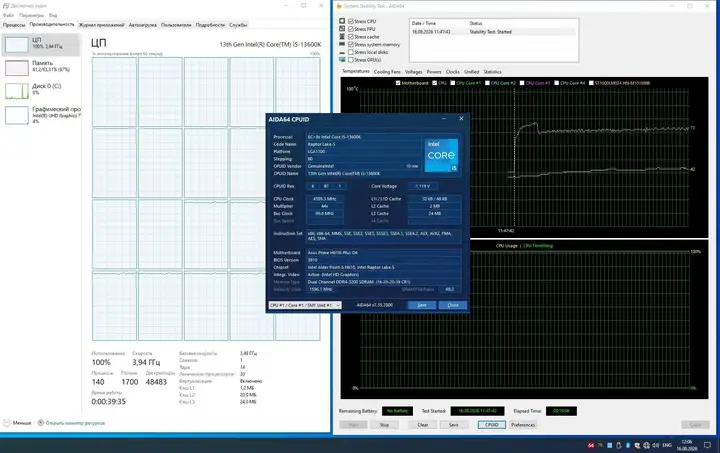Open the Параметры menu in Task Manager
Screen dimensions: 720x453
32,15
